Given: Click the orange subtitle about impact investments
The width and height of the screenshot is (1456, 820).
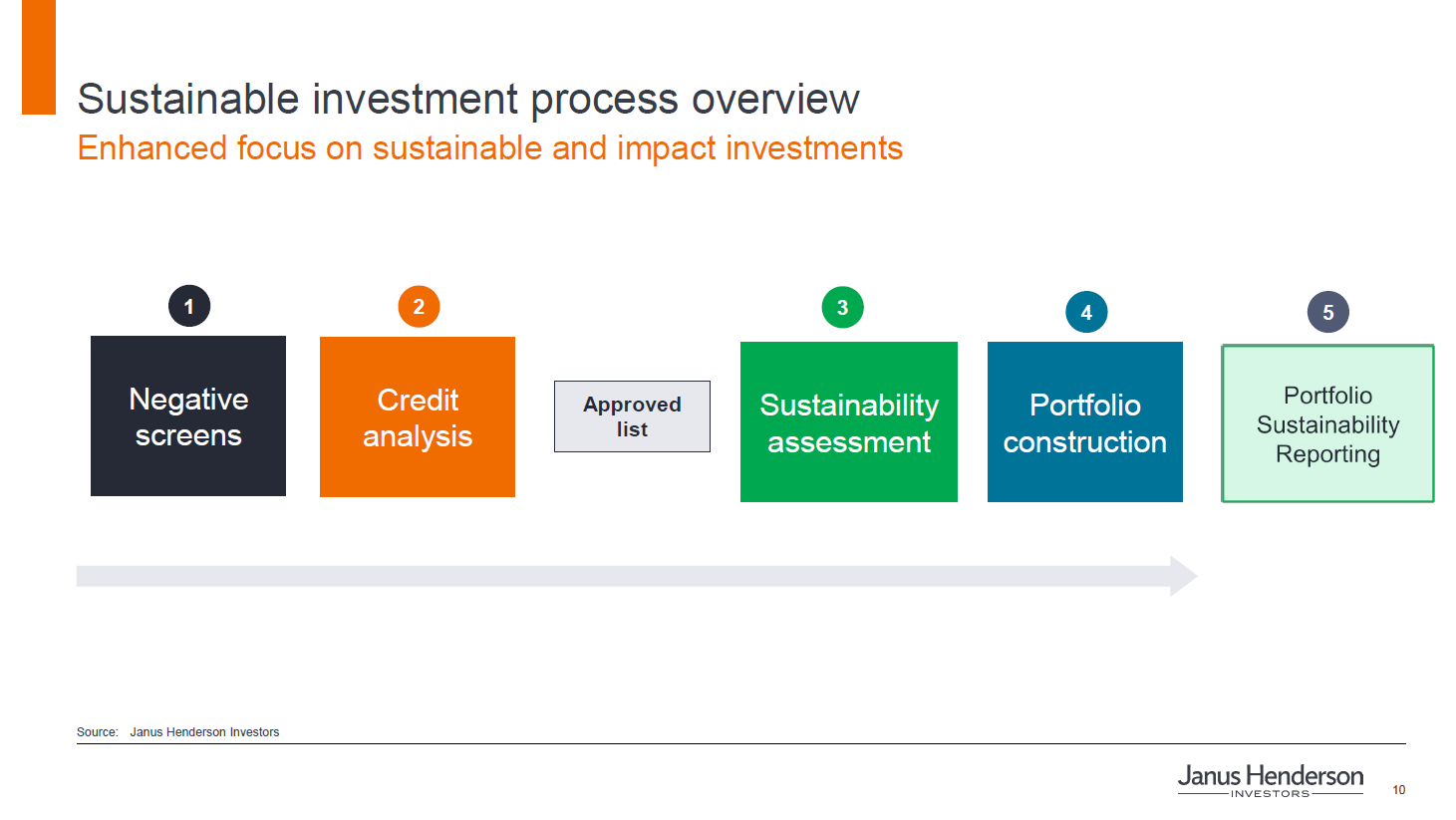Looking at the screenshot, I should 489,148.
